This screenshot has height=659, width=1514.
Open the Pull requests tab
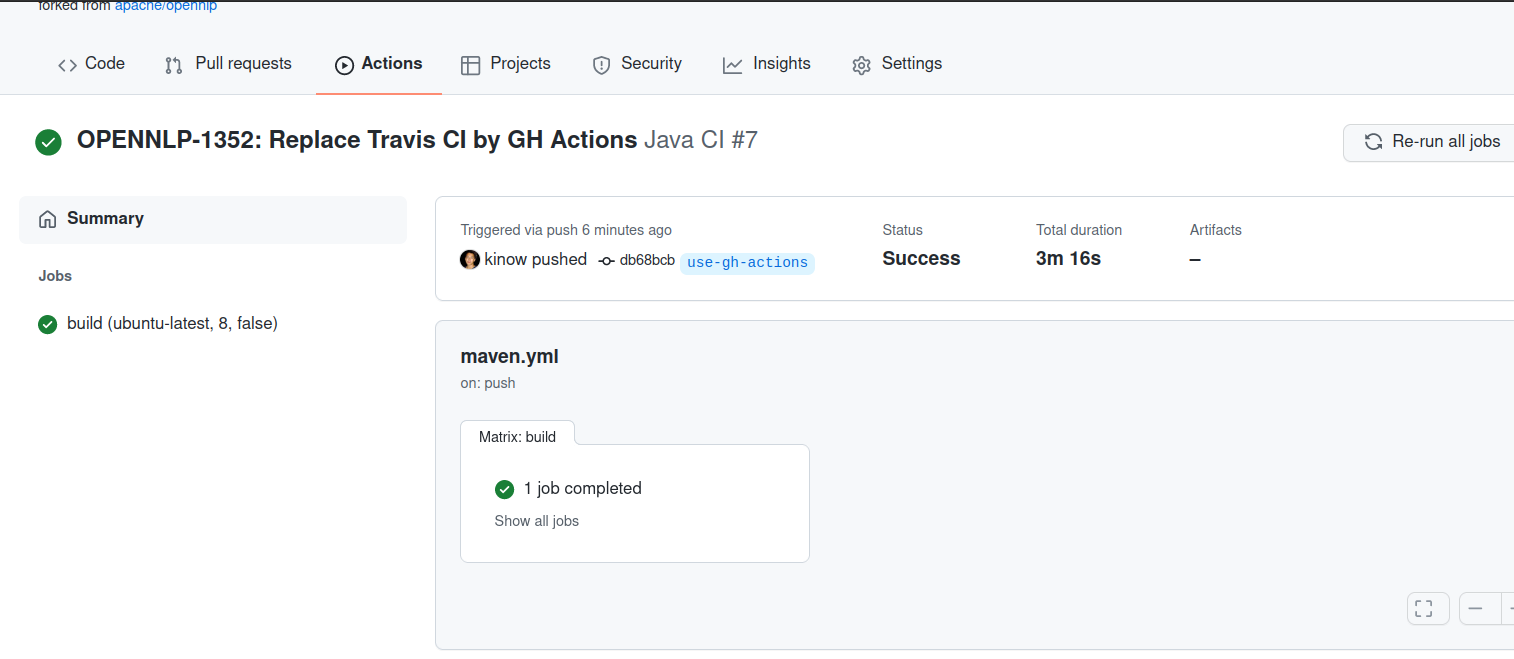[228, 64]
